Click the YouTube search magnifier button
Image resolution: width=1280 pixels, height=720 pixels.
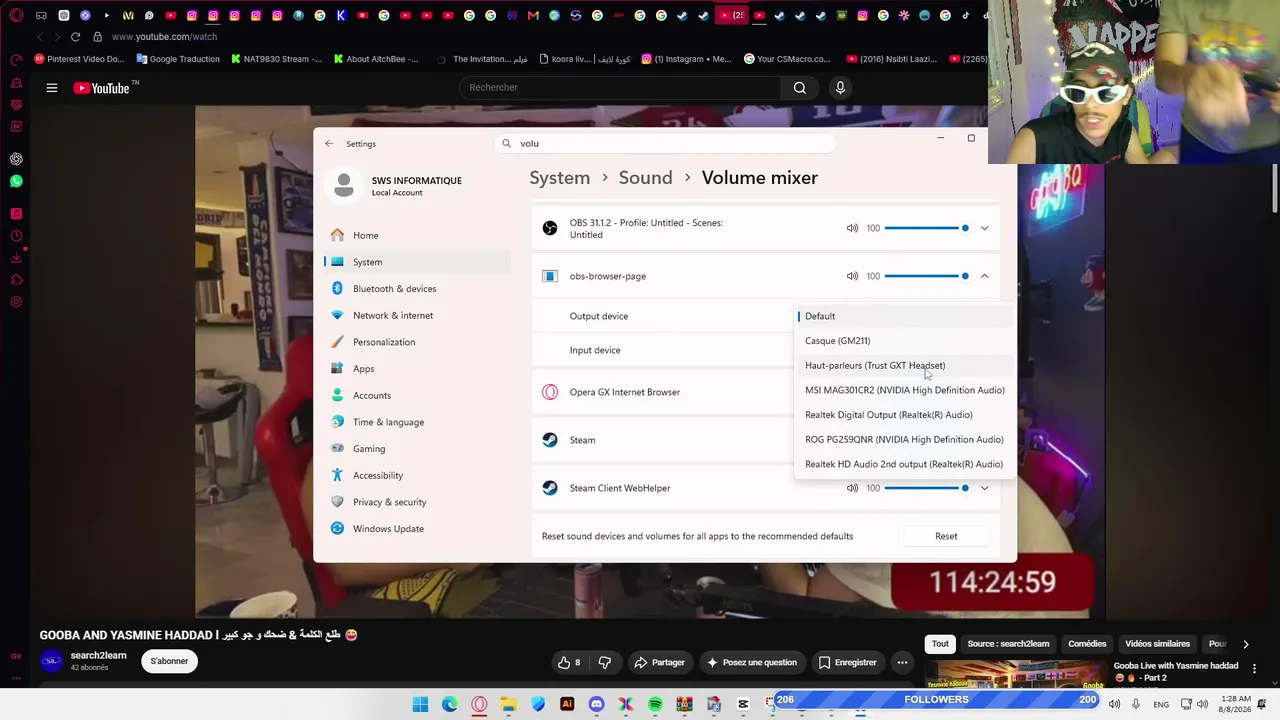[800, 88]
